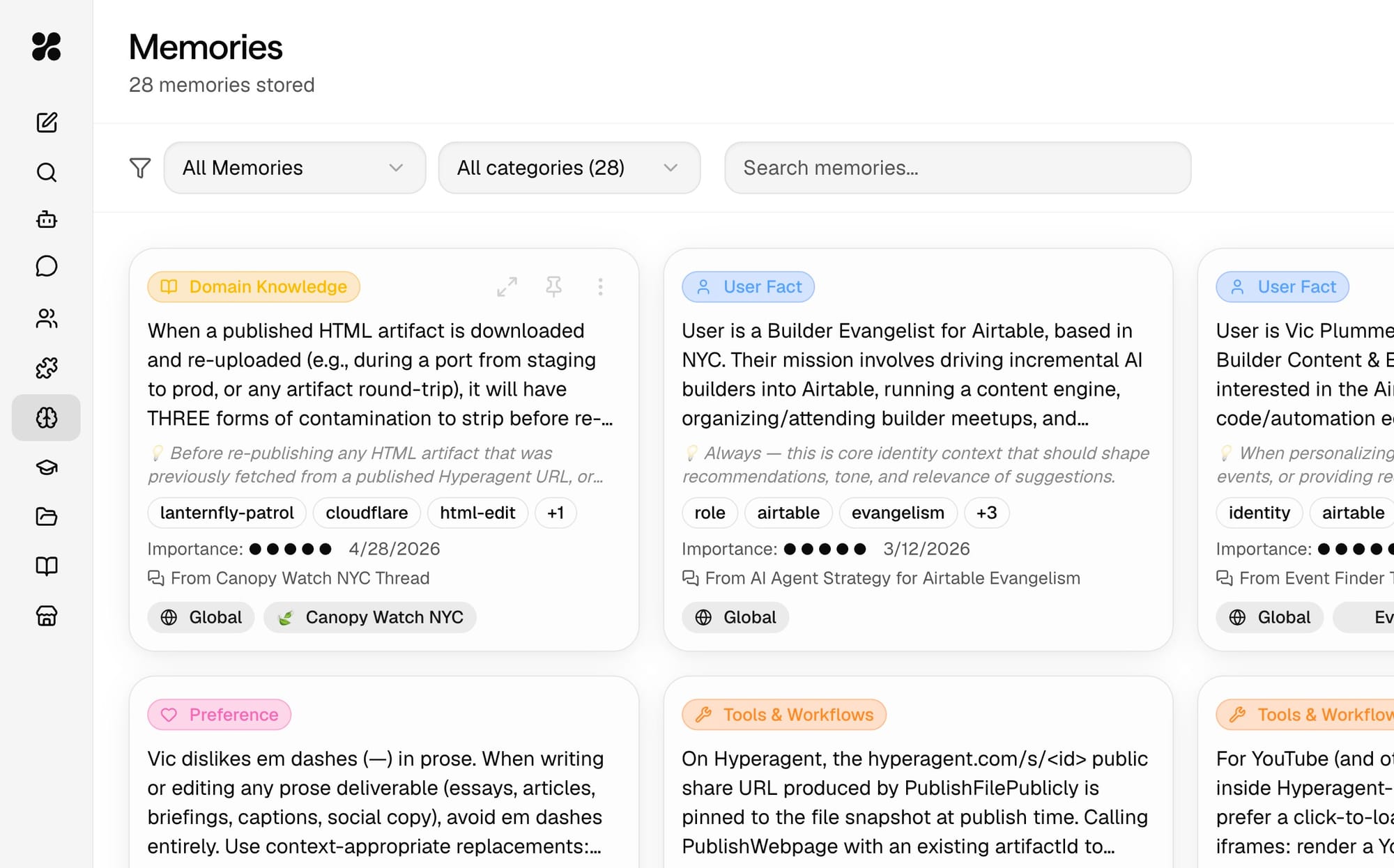Click the 3/12/2026 date
The height and width of the screenshot is (868, 1394).
926,549
